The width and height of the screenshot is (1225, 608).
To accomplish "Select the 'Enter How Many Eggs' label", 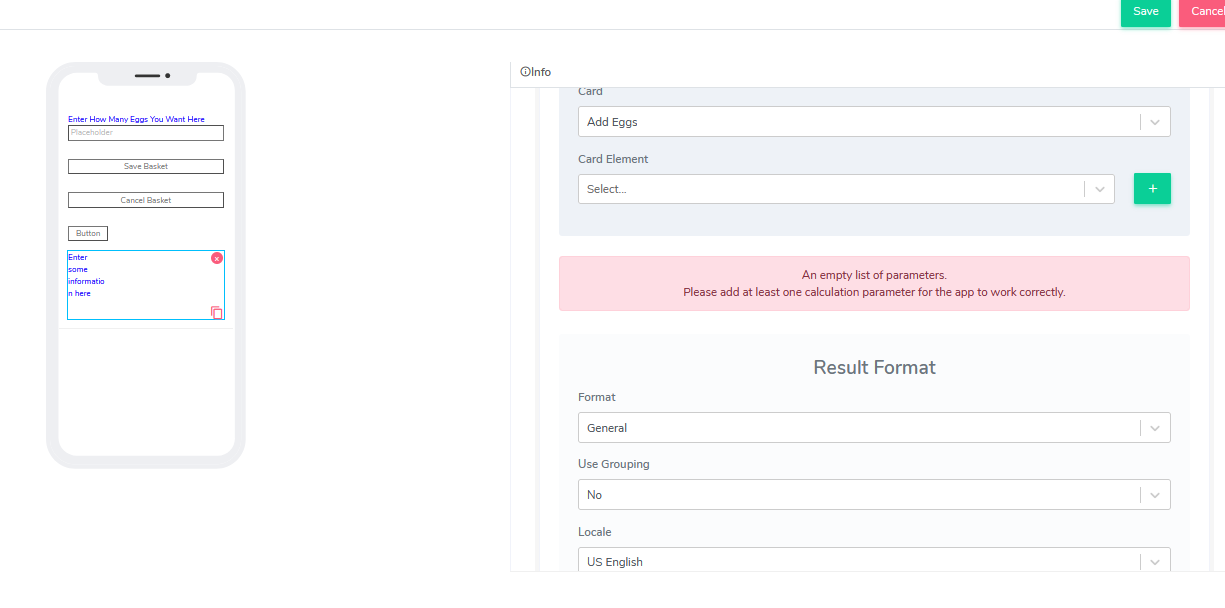I will pyautogui.click(x=136, y=119).
